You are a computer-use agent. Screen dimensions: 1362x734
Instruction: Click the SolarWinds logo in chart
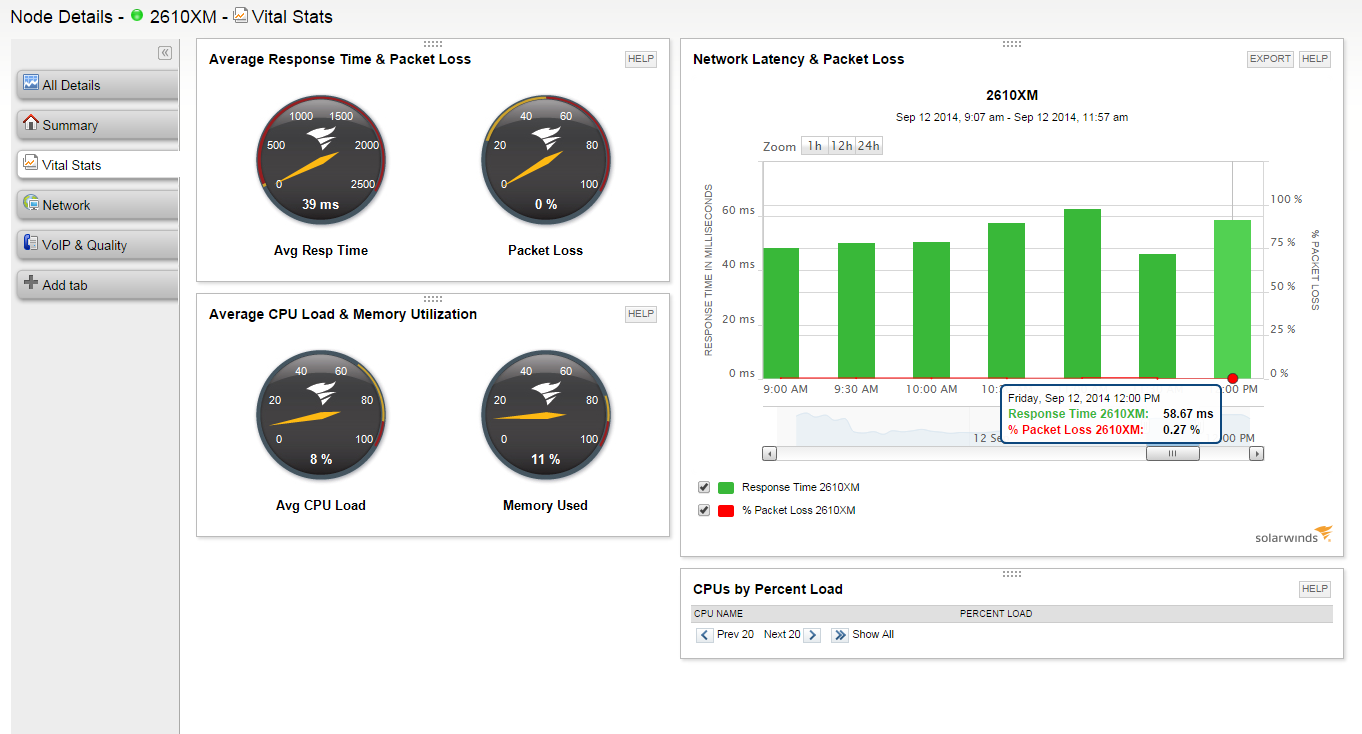(x=1294, y=534)
